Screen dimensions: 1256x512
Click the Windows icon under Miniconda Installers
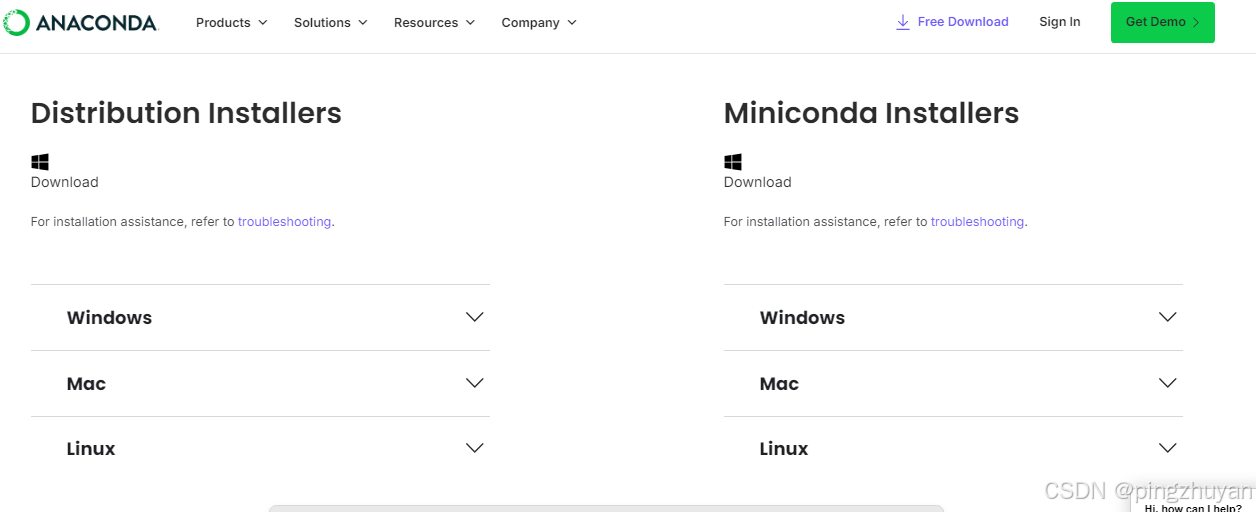click(733, 162)
